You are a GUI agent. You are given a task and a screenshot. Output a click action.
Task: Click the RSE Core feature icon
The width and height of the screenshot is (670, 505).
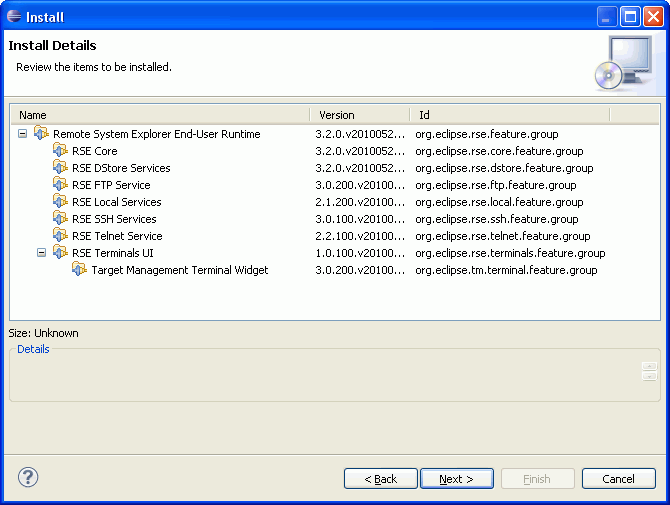pyautogui.click(x=60, y=150)
